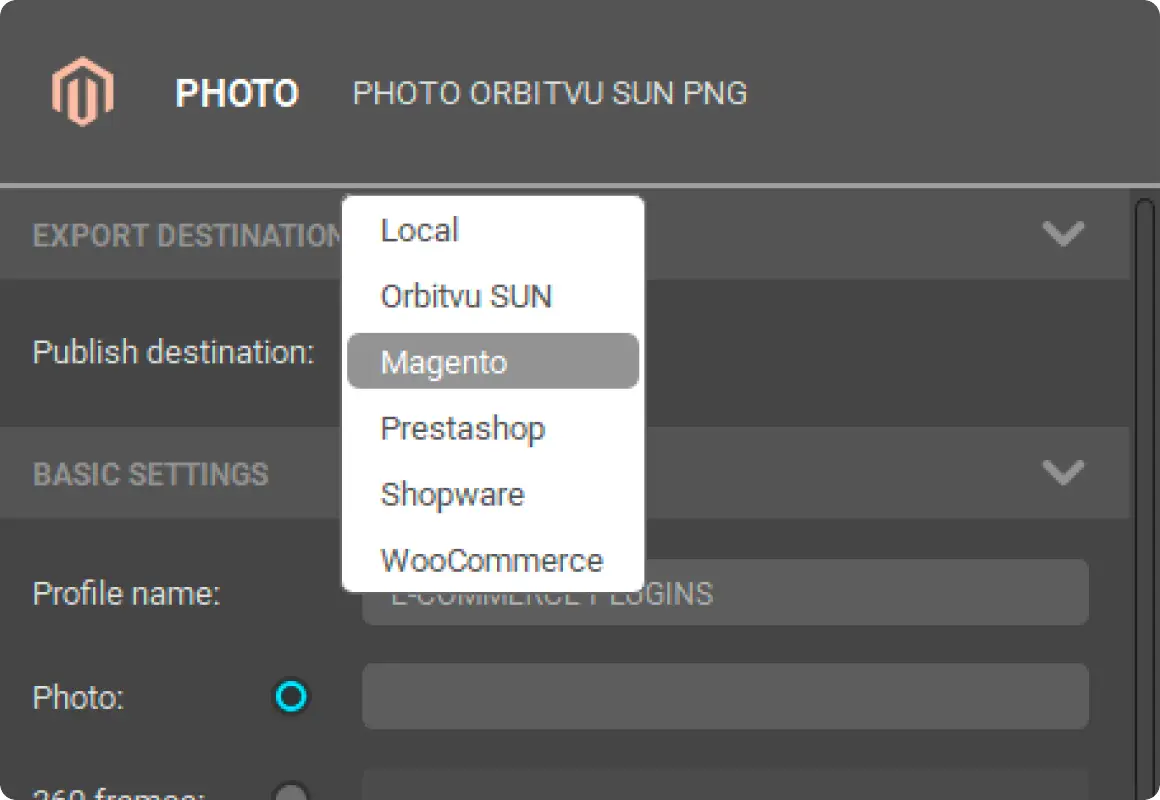The image size is (1160, 800).
Task: Click the Publish destination label
Action: point(175,351)
